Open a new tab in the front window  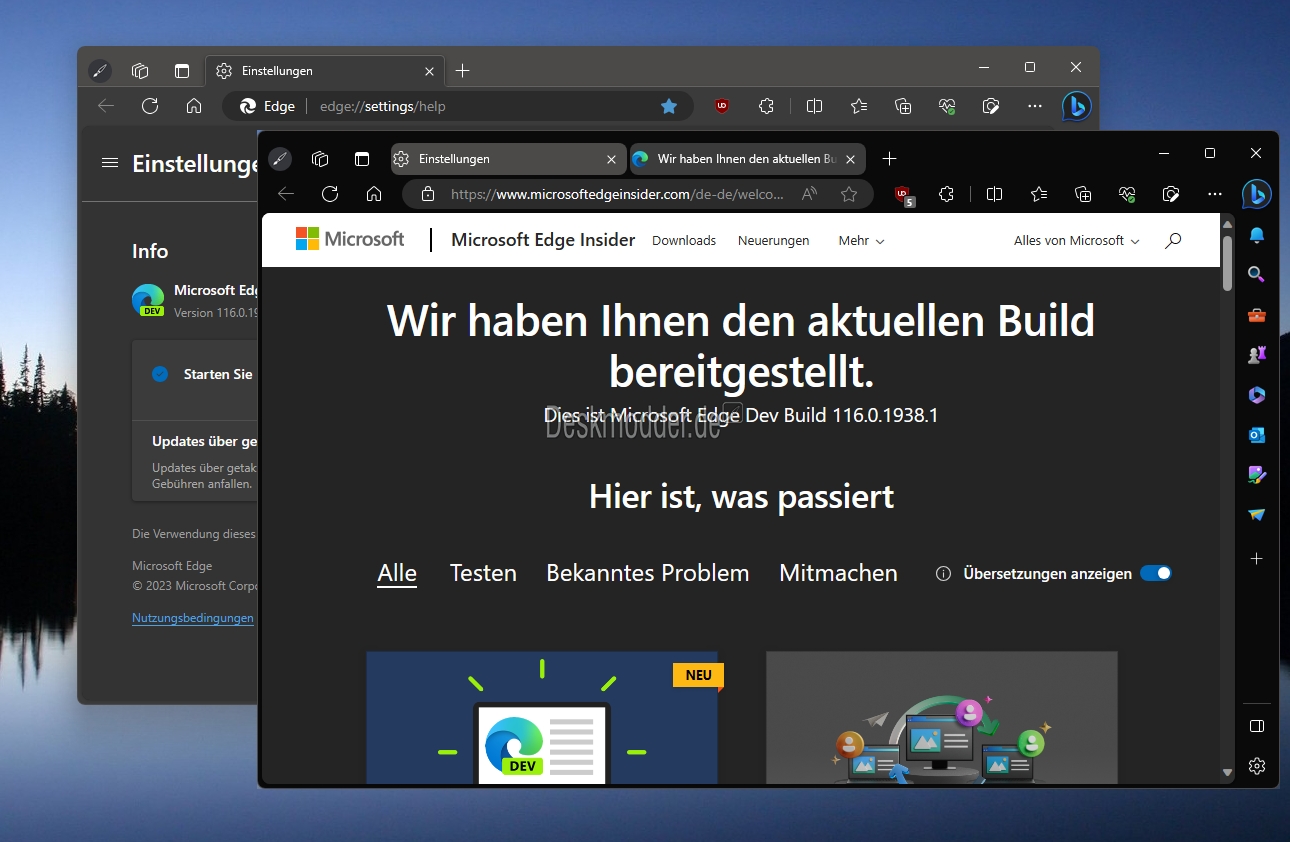(x=890, y=159)
